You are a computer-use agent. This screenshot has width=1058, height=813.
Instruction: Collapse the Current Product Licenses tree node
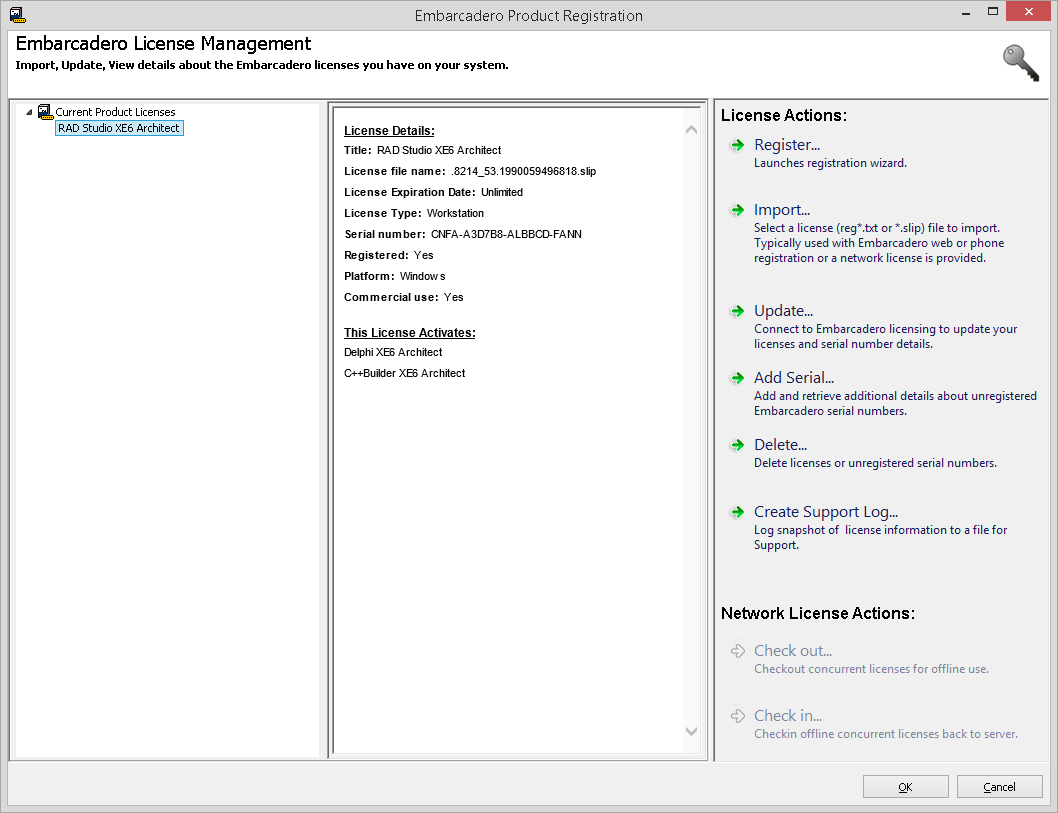(29, 112)
